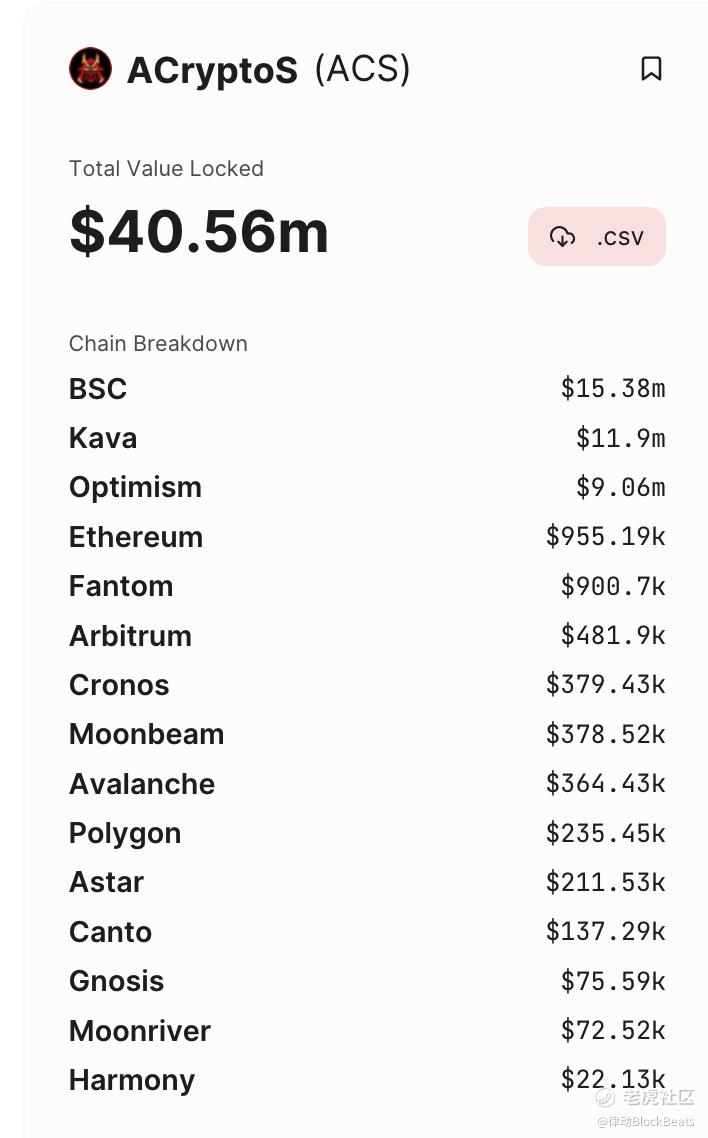708x1138 pixels.
Task: Select Ethereum in the chain breakdown
Action: click(136, 537)
